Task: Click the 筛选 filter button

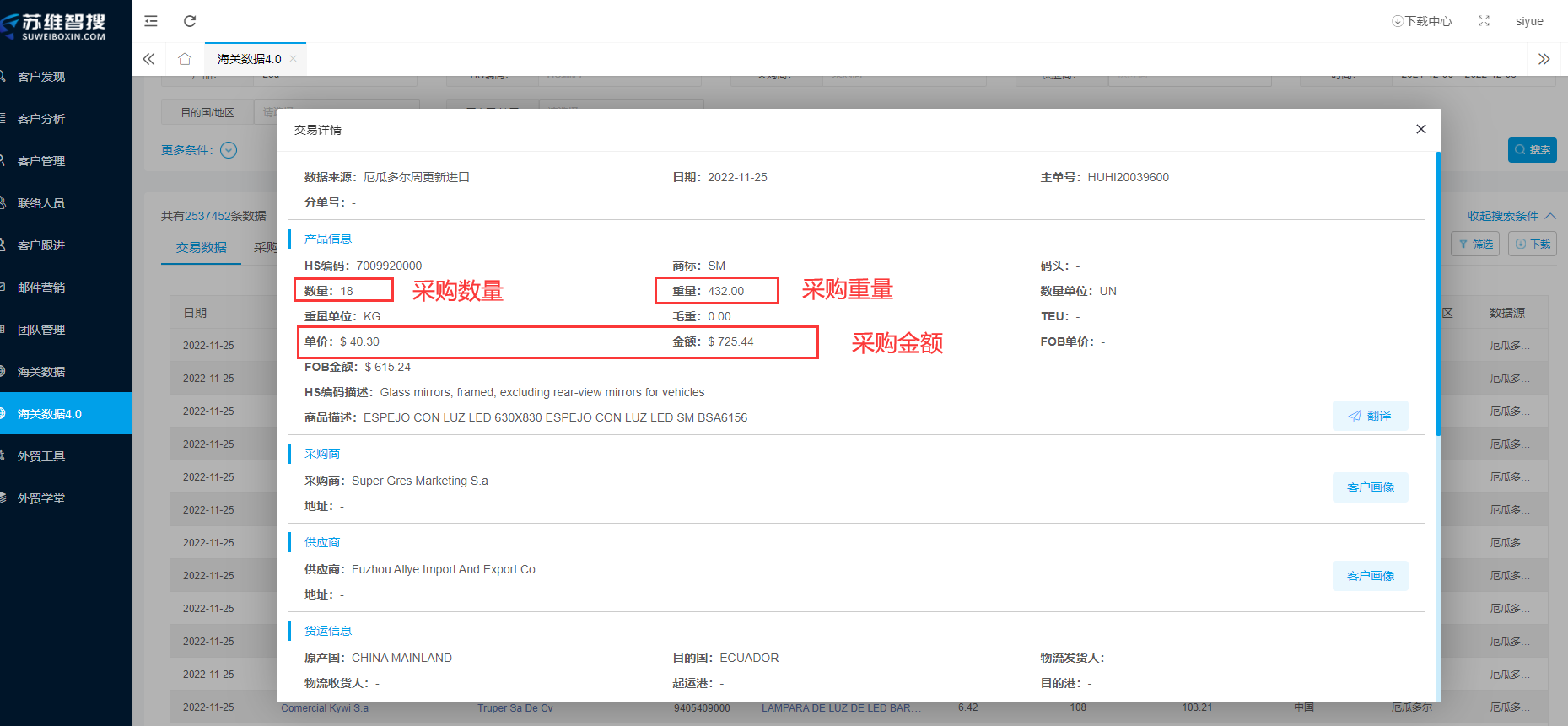Action: (1475, 245)
